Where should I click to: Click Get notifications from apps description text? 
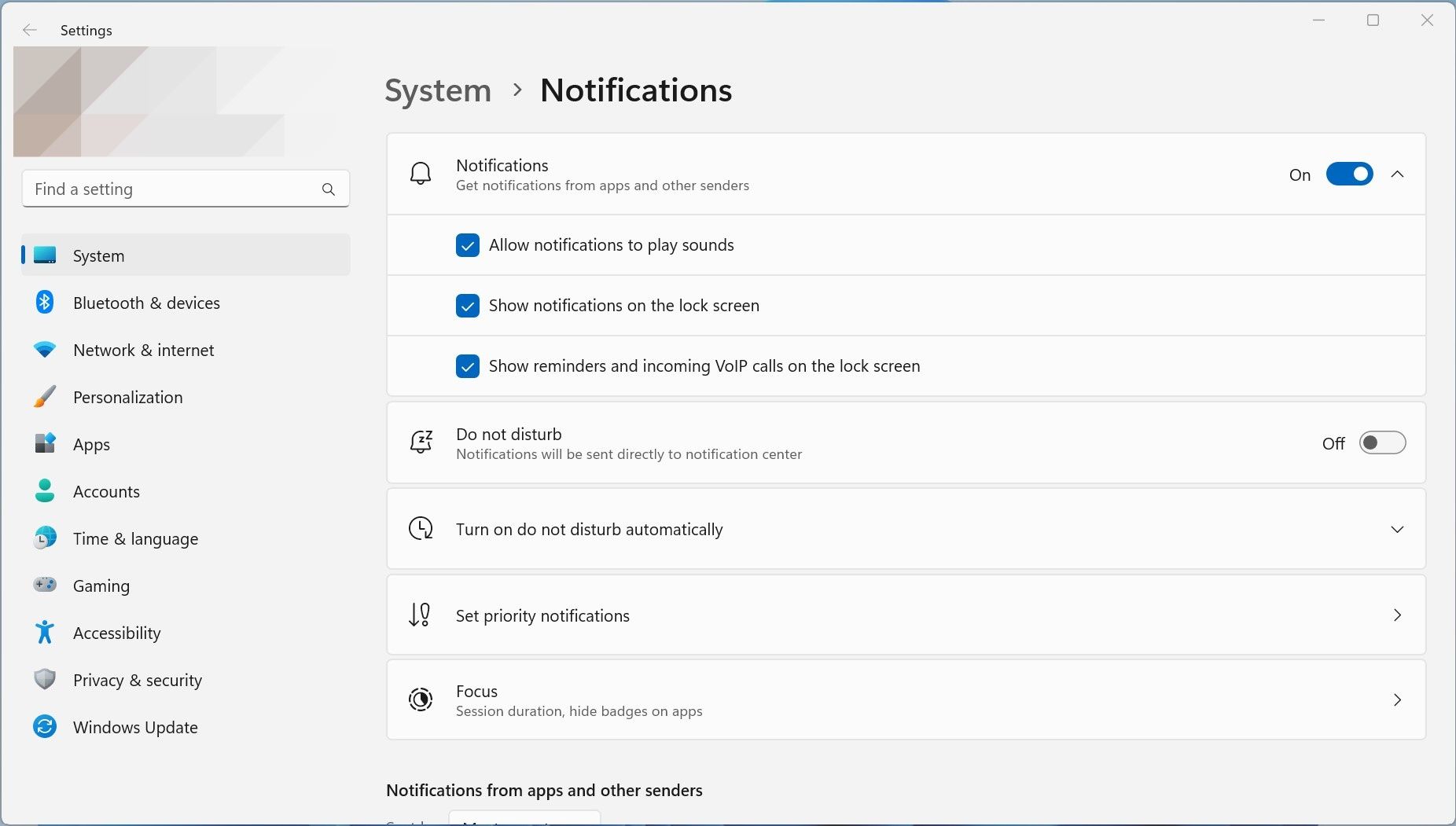point(602,185)
